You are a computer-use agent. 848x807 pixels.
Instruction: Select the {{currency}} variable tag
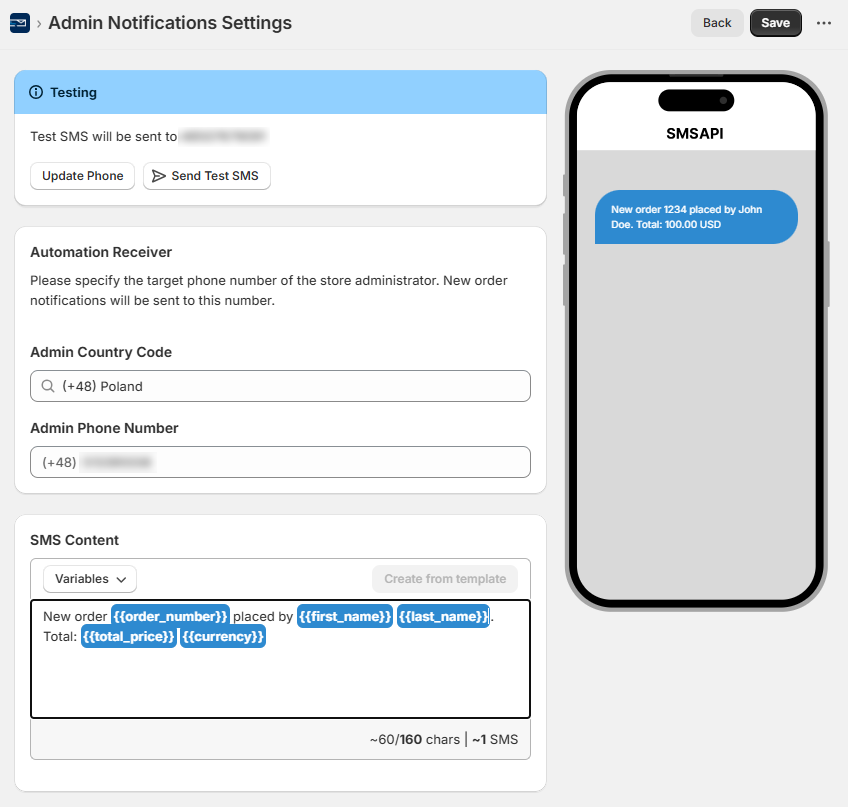tap(223, 637)
